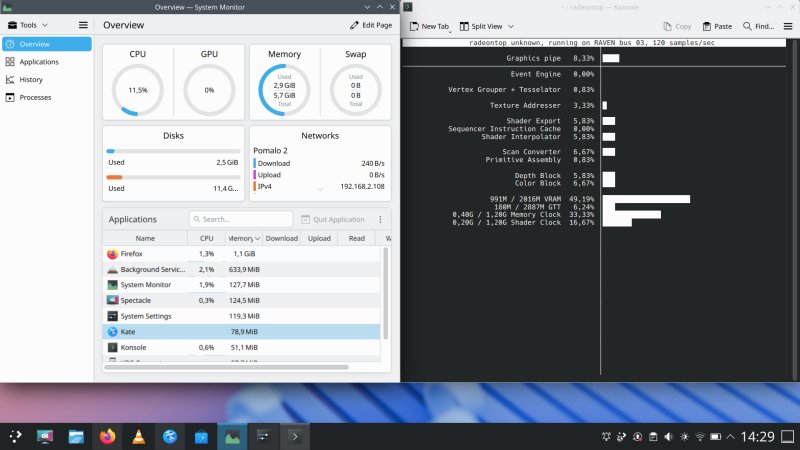Open the History page in sidebar
800x450 pixels.
tap(31, 79)
